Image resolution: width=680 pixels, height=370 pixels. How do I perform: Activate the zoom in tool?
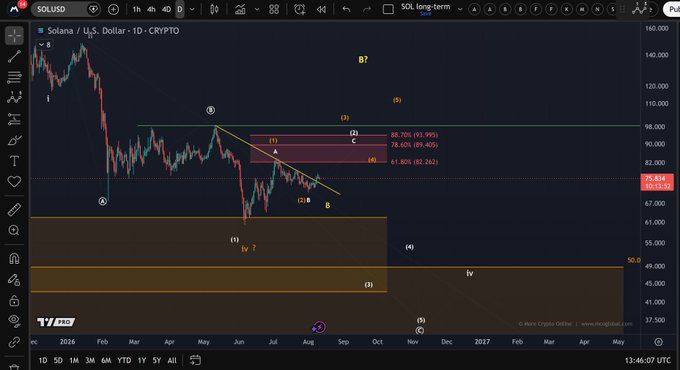[14, 230]
